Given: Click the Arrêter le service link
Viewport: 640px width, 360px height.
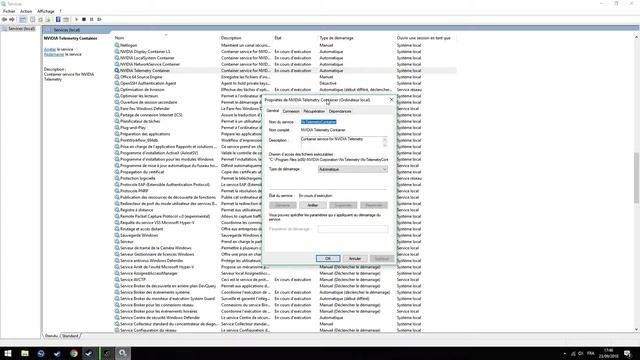Looking at the screenshot, I should (50, 49).
